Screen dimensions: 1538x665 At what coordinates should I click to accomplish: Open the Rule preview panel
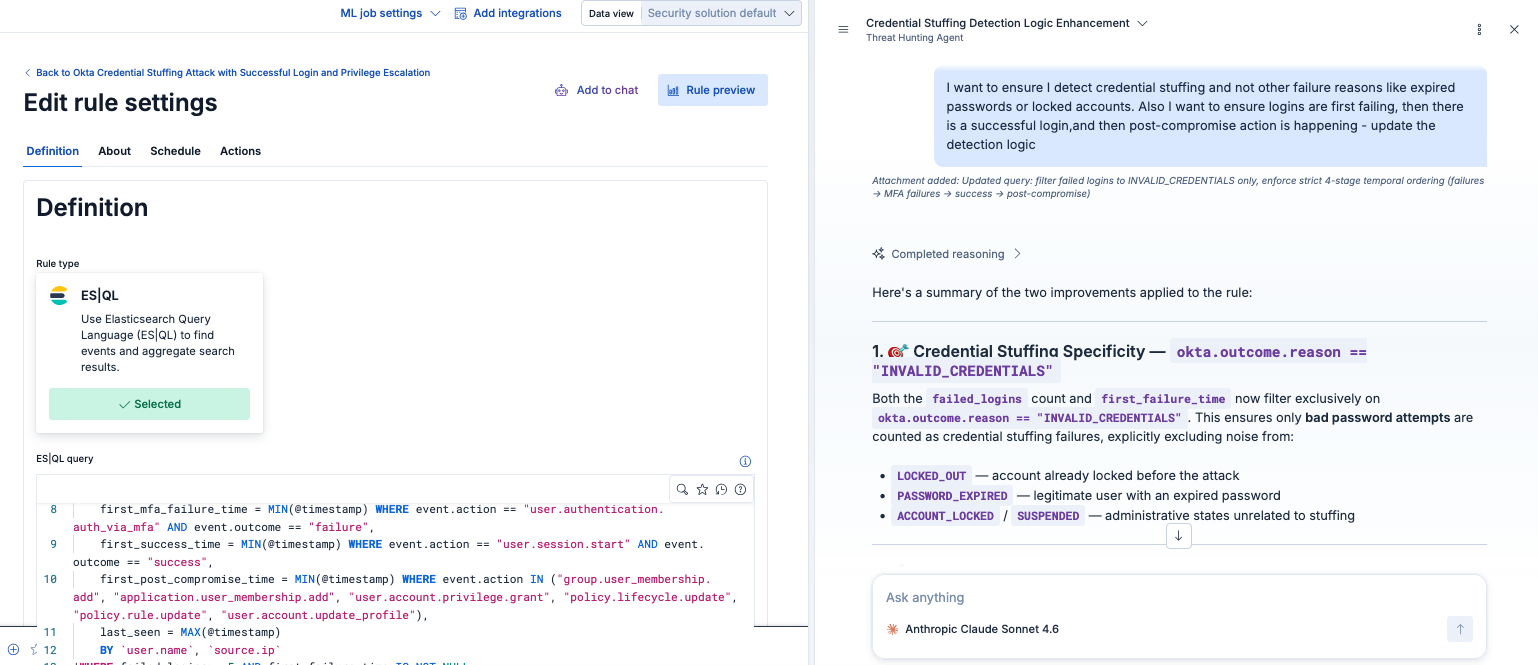coord(712,90)
